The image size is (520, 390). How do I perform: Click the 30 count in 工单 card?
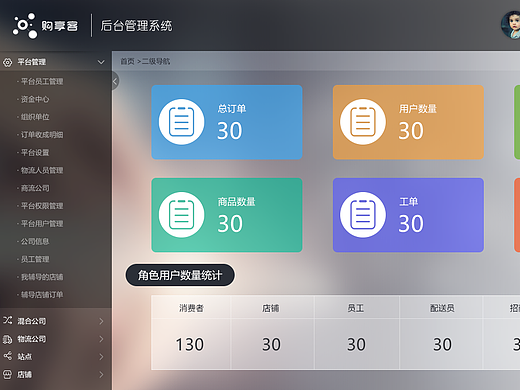click(411, 223)
